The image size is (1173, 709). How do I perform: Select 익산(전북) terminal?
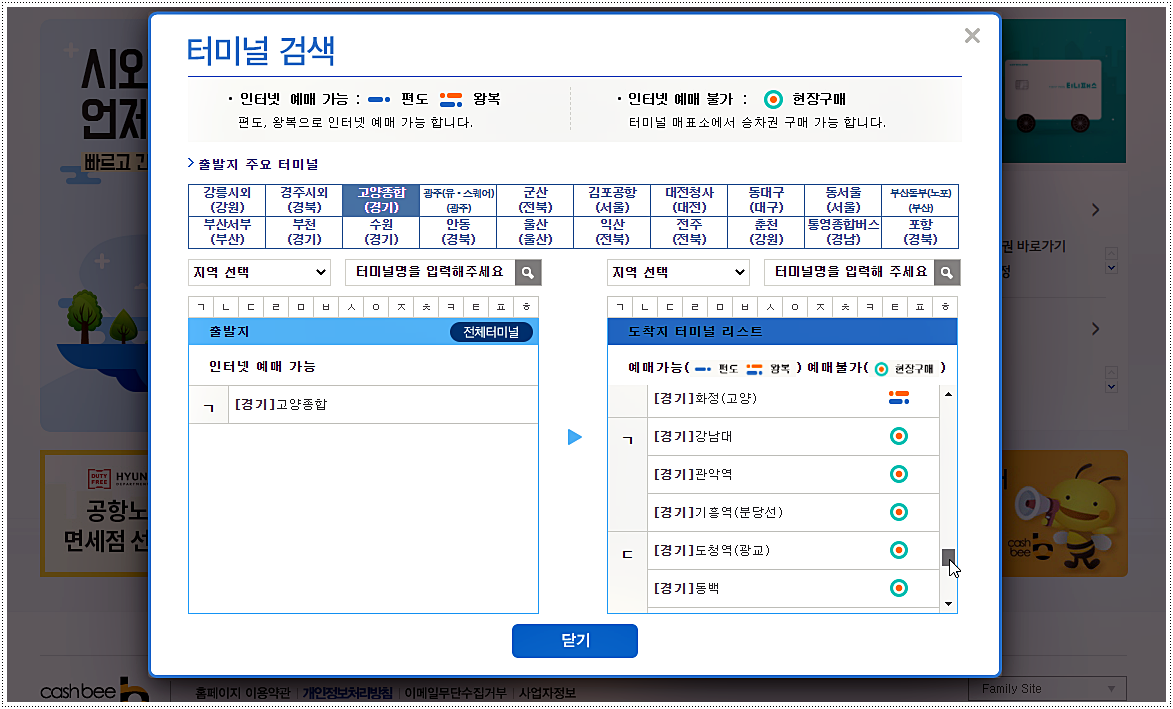coord(612,233)
